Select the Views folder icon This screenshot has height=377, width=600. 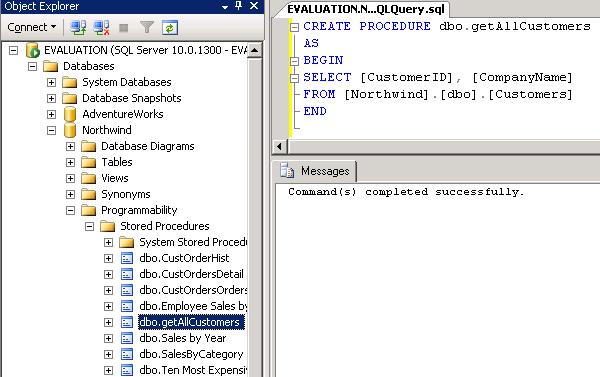[88, 178]
